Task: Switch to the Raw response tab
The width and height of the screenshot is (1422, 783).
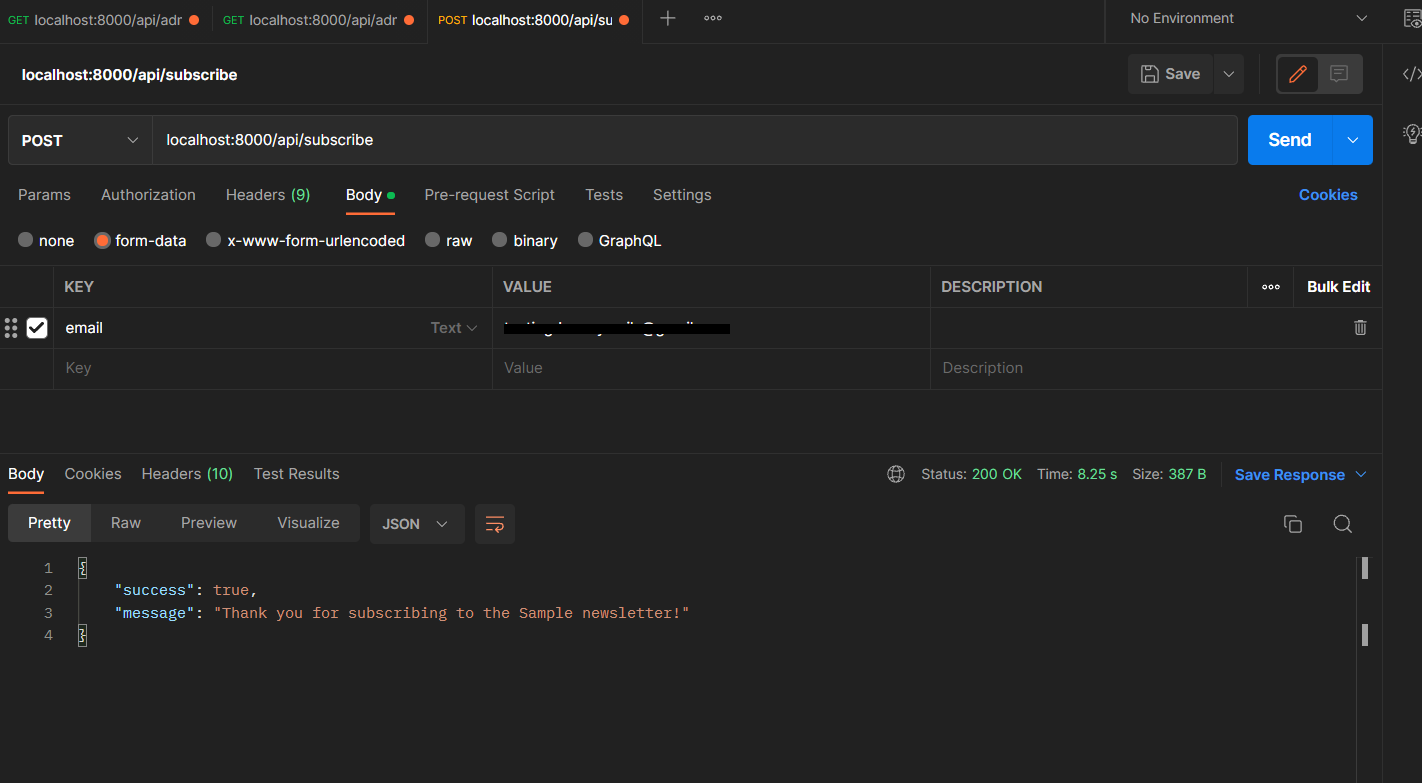Action: [125, 522]
